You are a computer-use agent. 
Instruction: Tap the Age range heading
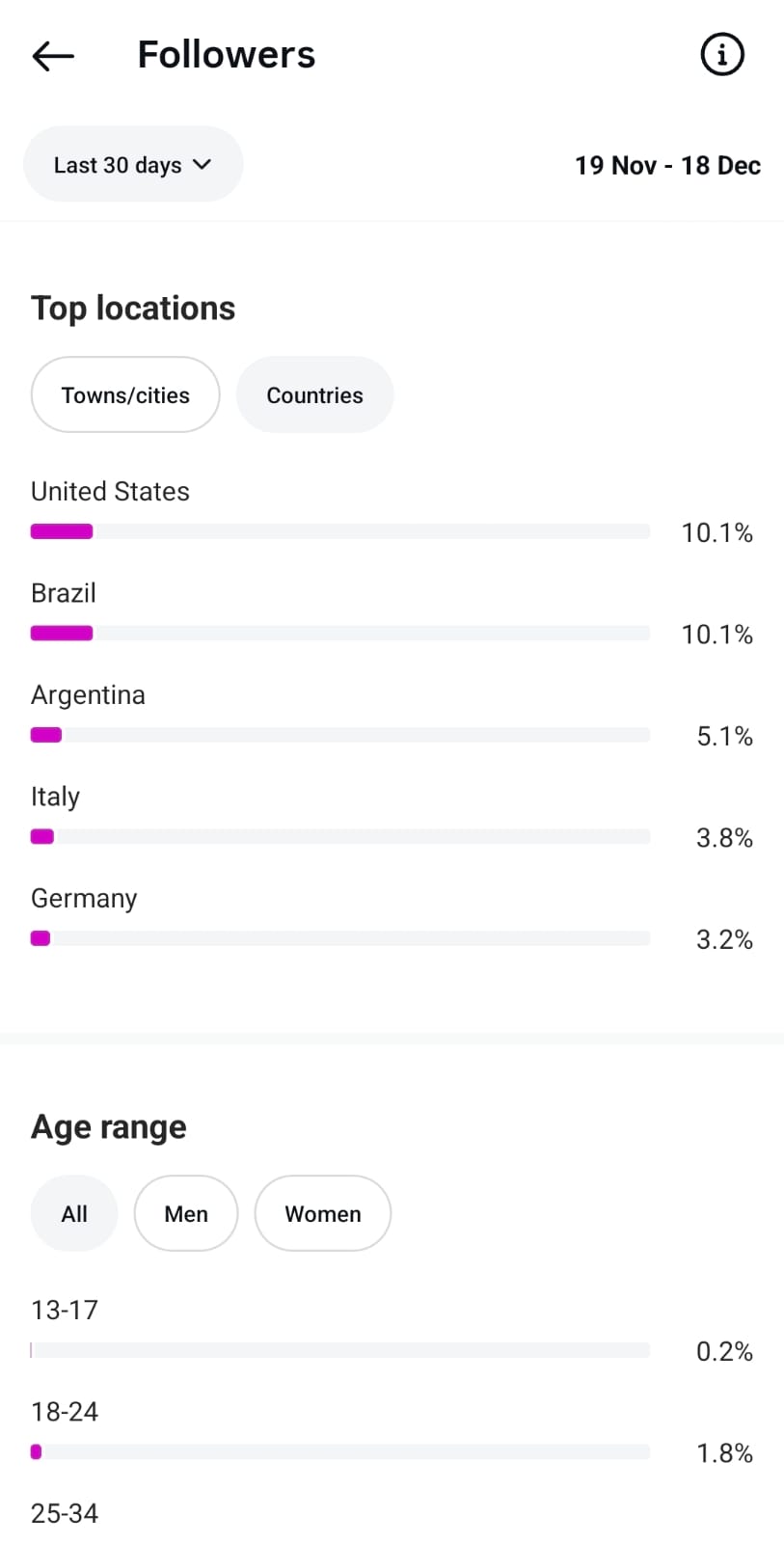point(109,1127)
